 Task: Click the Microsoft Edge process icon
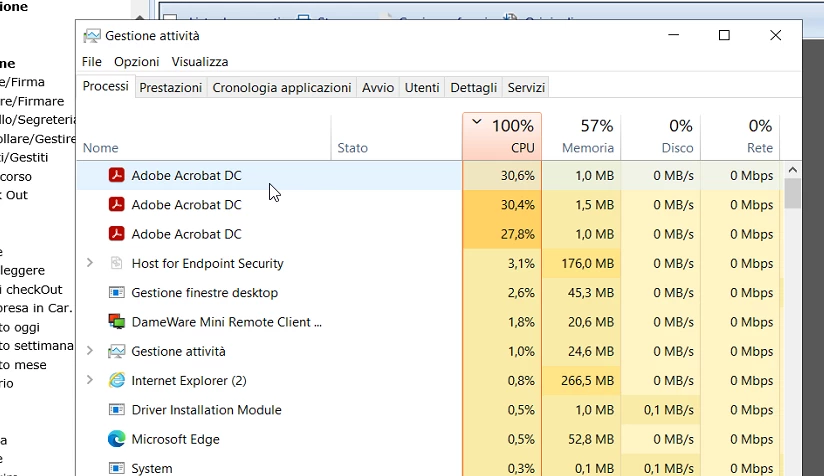tap(117, 439)
